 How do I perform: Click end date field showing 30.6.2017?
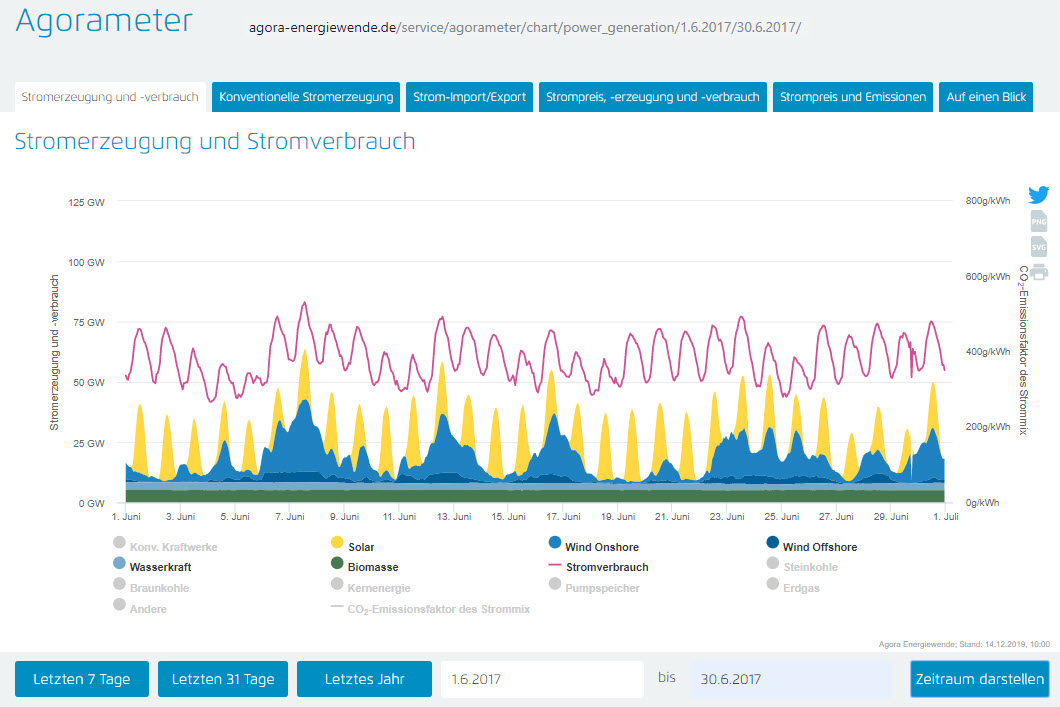click(790, 679)
